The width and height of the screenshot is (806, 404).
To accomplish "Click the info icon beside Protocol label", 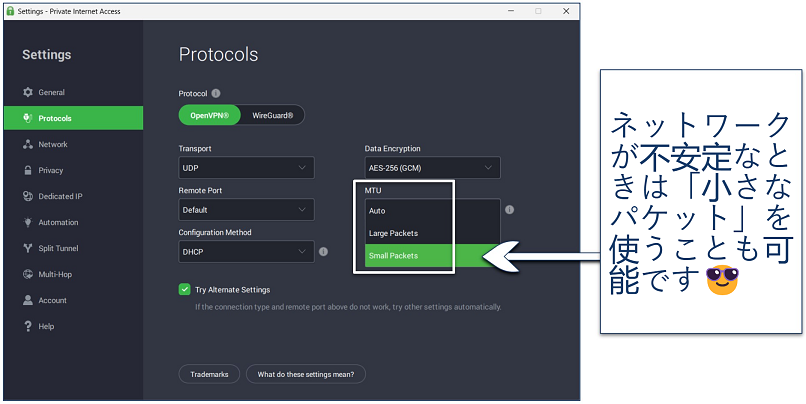I will (x=216, y=94).
